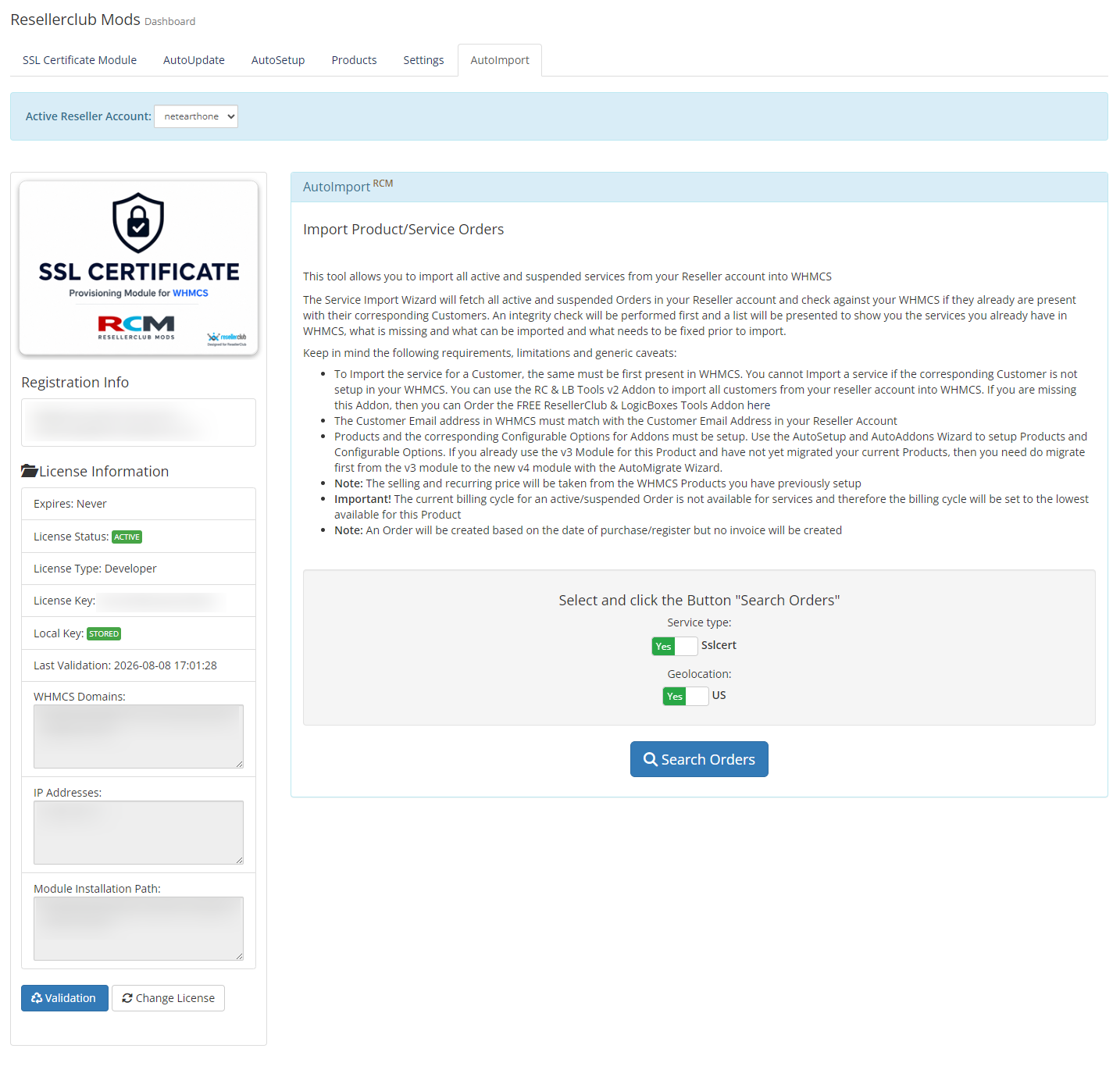Toggle the US geolocation switch
The width and height of the screenshot is (1120, 1070).
click(686, 696)
